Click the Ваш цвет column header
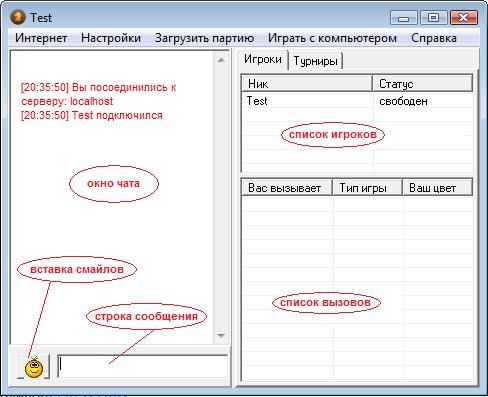Image resolution: width=488 pixels, height=397 pixels. 437,188
